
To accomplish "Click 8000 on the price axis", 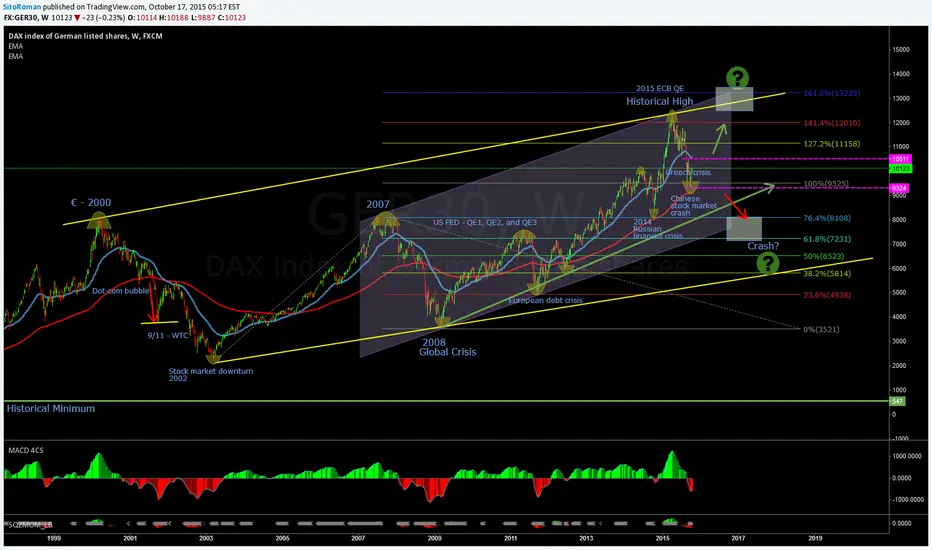I will coord(901,220).
